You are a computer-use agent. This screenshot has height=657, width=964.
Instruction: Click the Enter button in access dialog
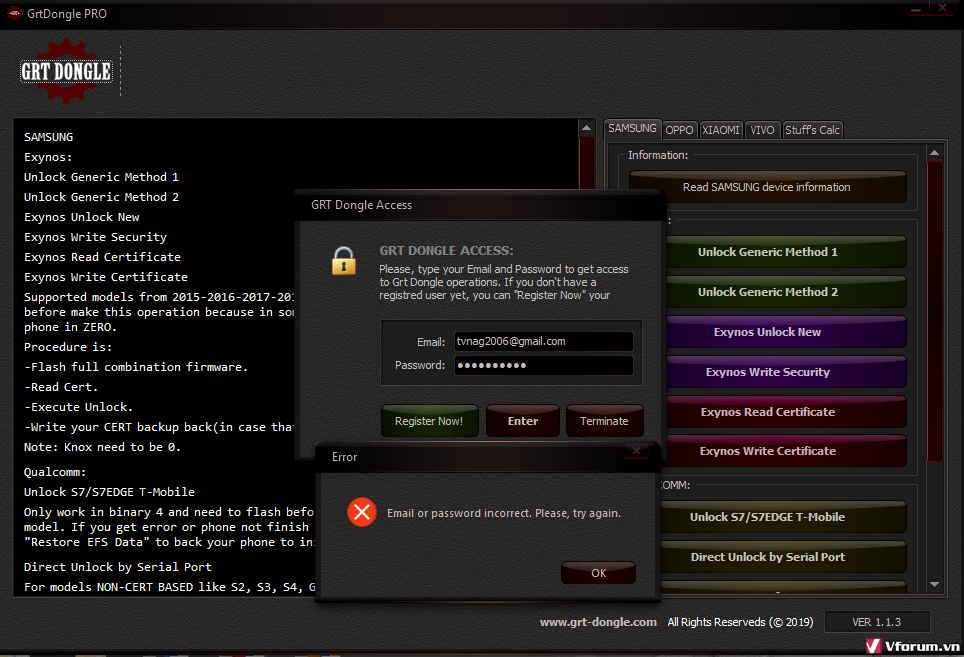[523, 421]
